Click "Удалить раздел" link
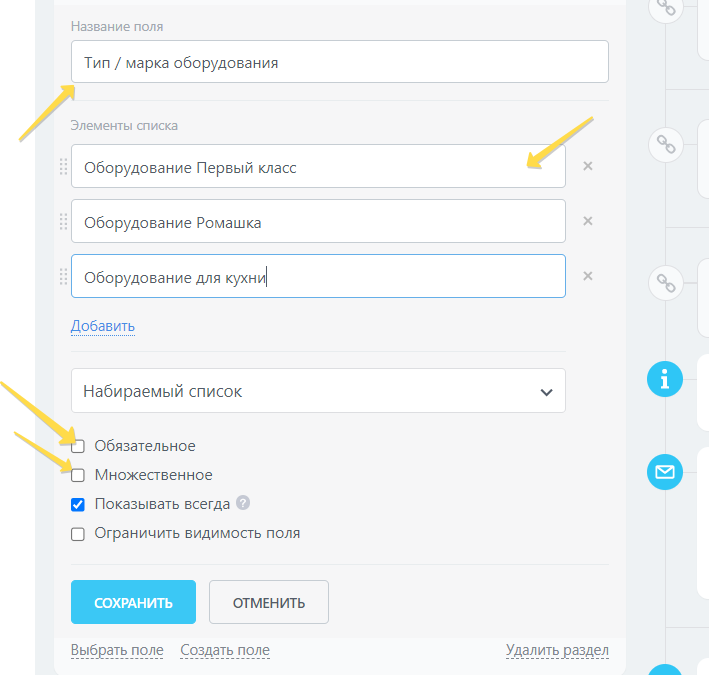Screen dimensions: 709x675 tap(557, 650)
